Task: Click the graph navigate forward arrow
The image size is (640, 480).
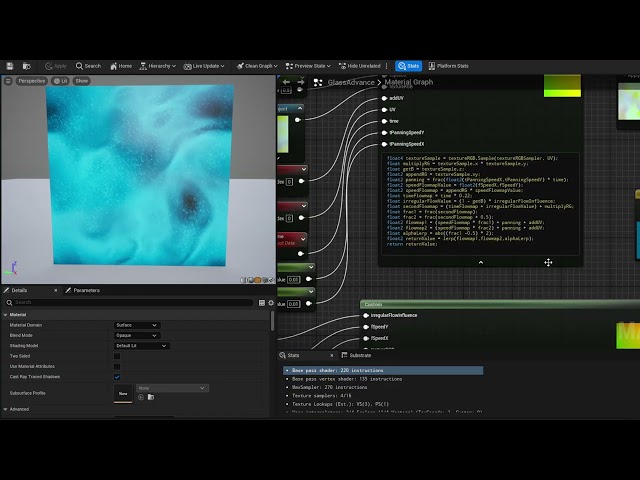Action: point(301,82)
